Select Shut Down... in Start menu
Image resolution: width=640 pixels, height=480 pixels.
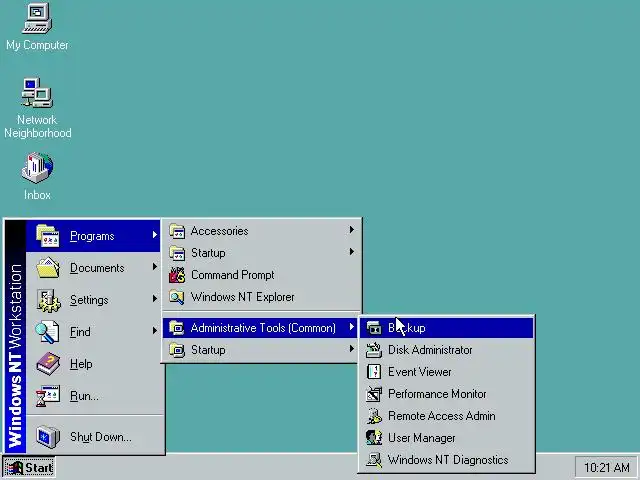(x=95, y=436)
